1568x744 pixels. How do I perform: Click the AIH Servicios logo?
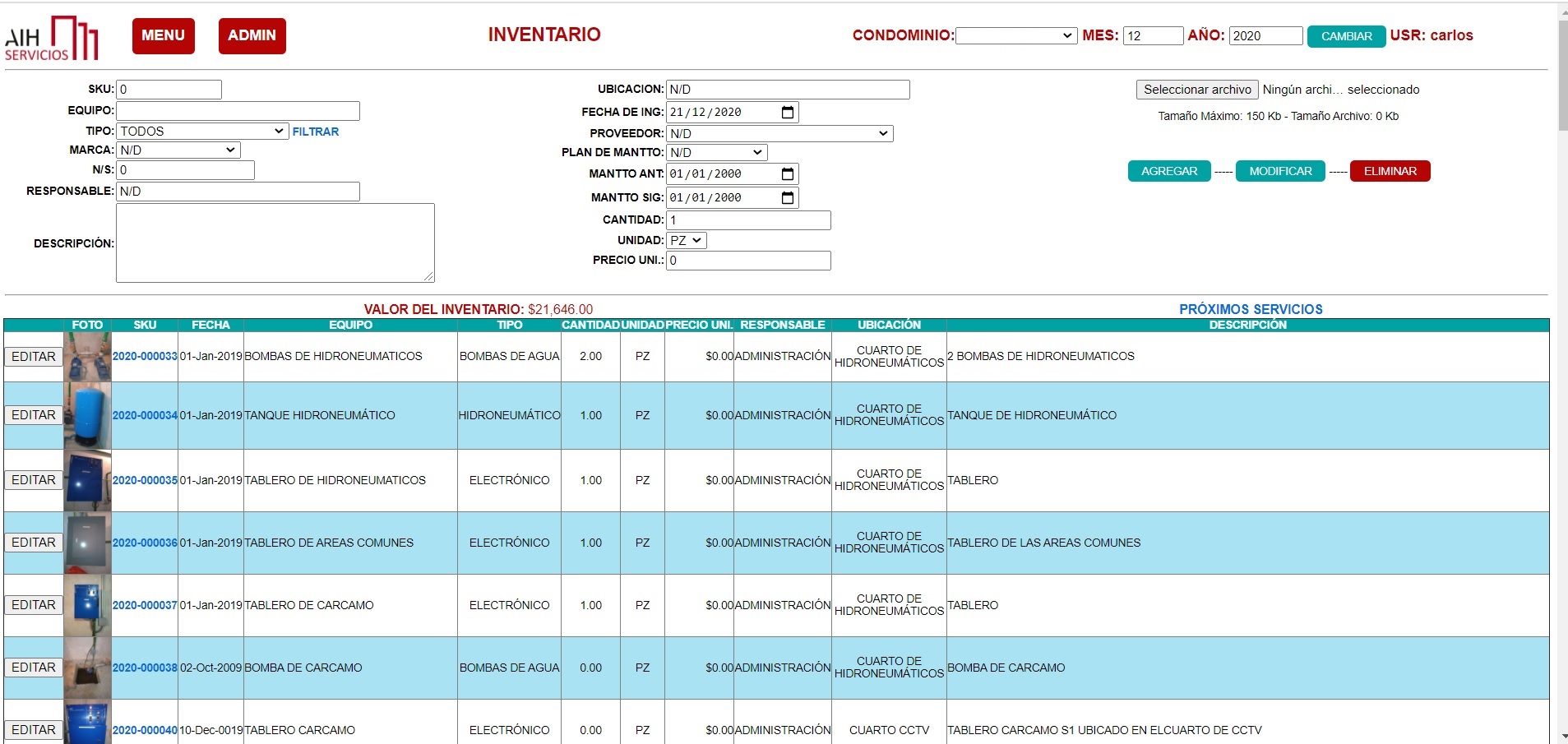click(x=51, y=38)
